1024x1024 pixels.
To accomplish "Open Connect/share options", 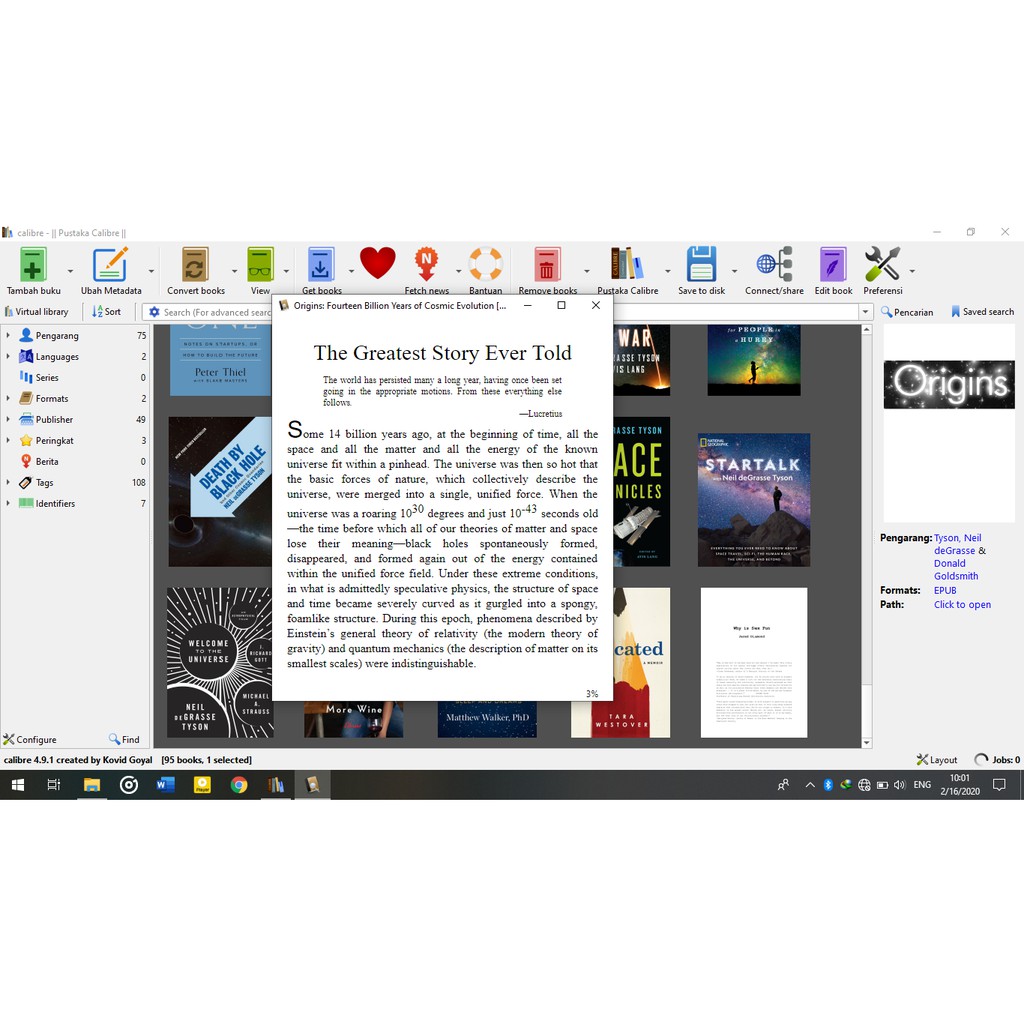I will point(774,266).
